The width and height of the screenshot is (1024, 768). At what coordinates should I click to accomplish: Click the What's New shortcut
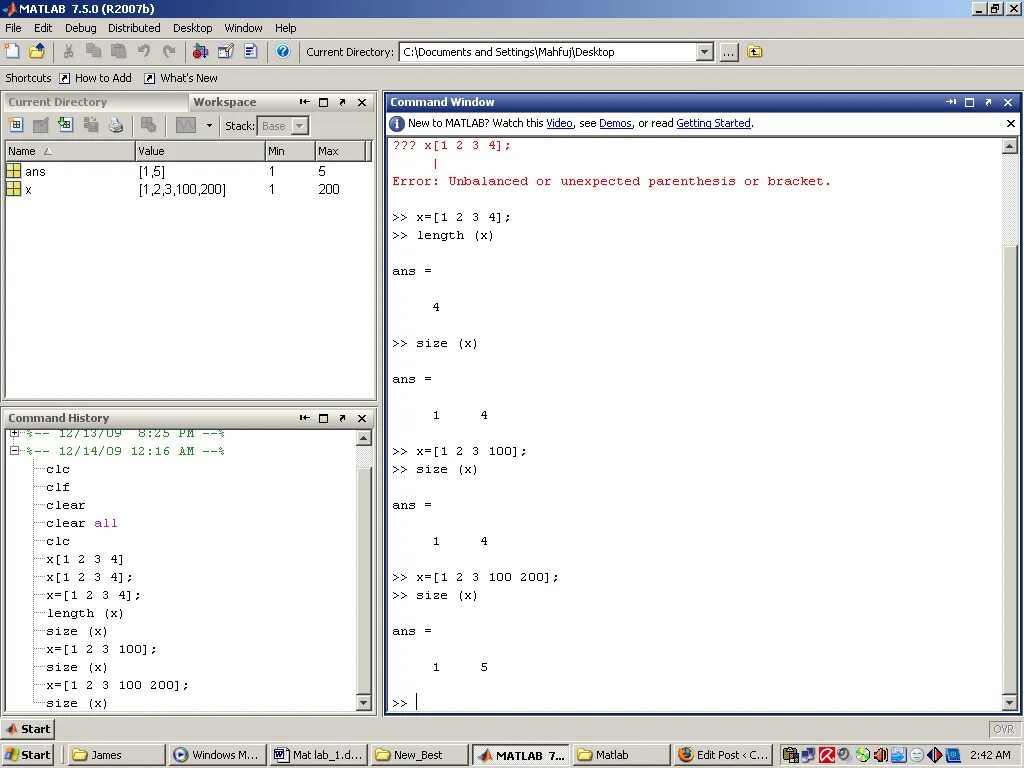181,78
